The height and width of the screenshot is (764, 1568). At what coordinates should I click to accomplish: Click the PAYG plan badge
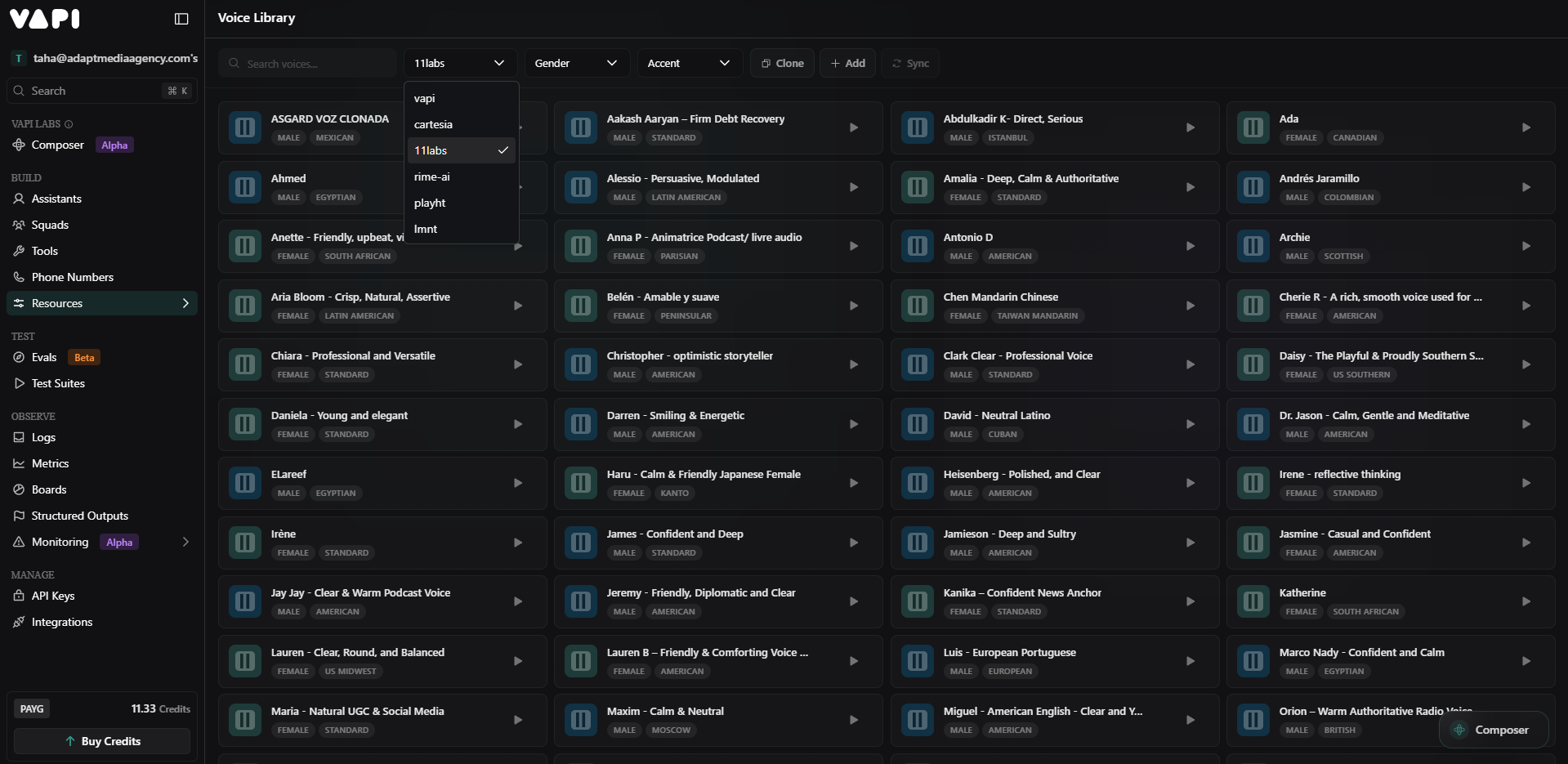[32, 708]
